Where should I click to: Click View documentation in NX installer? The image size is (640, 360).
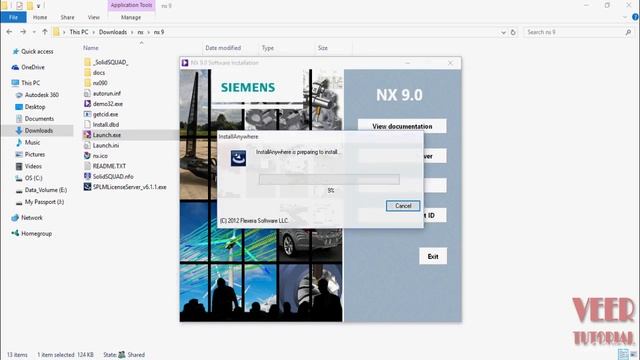tap(402, 126)
